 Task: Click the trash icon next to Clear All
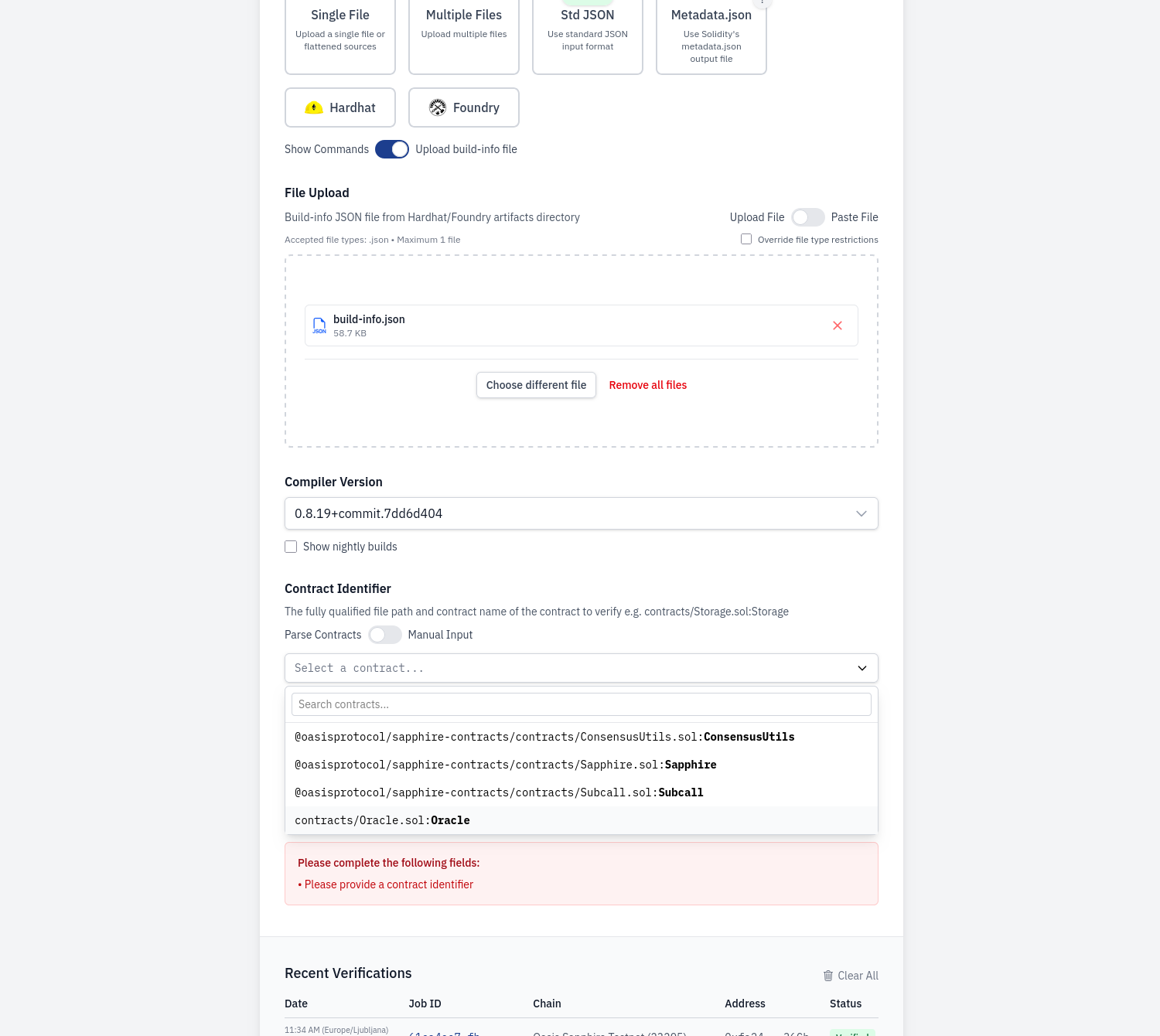[827, 976]
